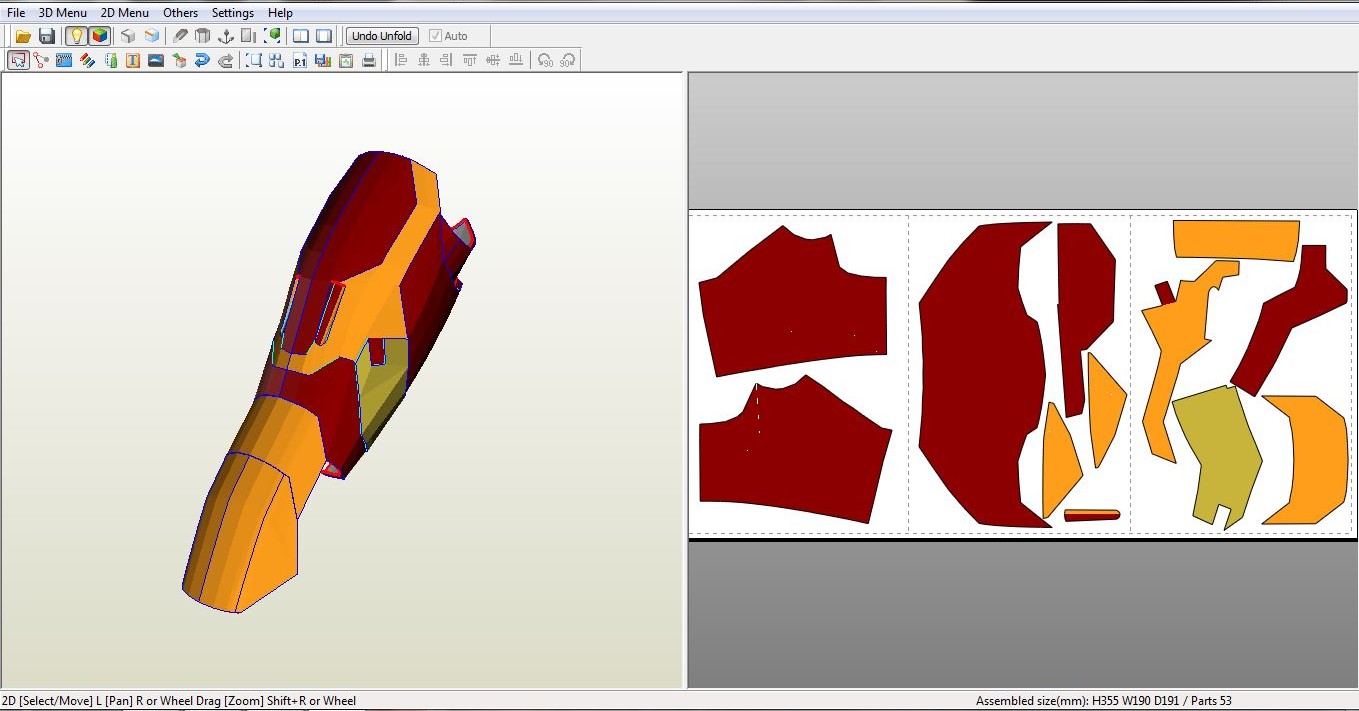Click the center horizontally align icon

(x=424, y=60)
